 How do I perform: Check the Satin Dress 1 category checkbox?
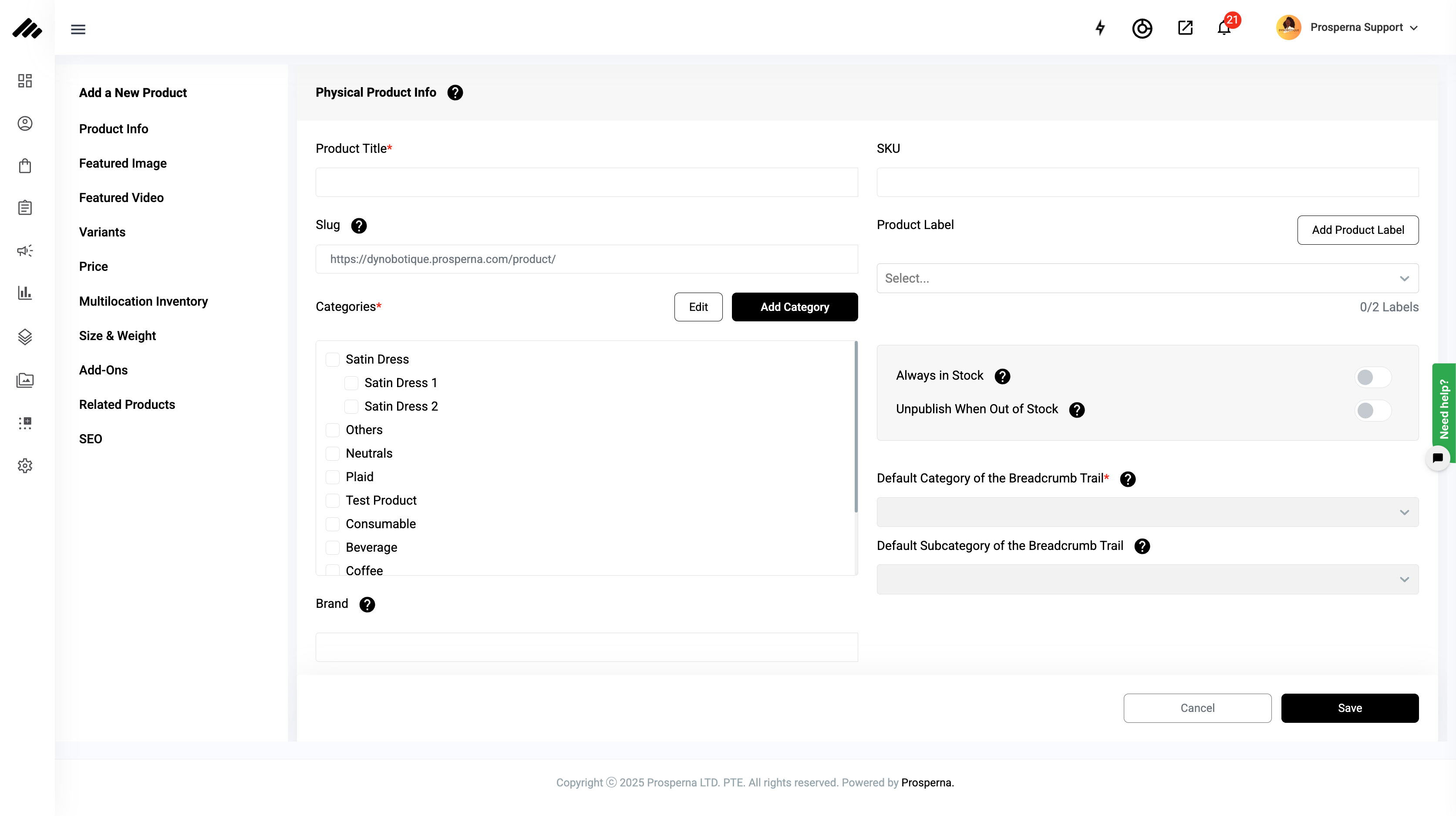coord(351,383)
